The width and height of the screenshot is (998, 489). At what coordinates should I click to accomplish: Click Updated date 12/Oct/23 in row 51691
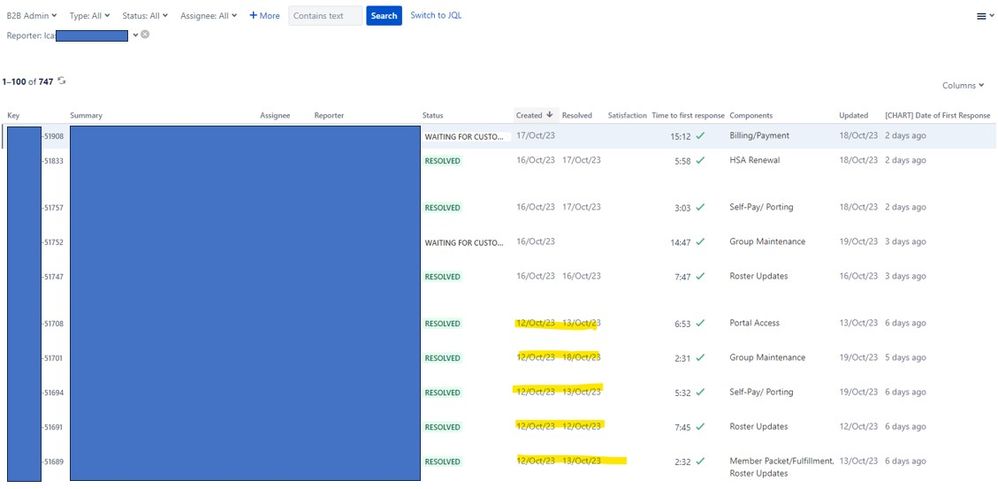pyautogui.click(x=859, y=427)
